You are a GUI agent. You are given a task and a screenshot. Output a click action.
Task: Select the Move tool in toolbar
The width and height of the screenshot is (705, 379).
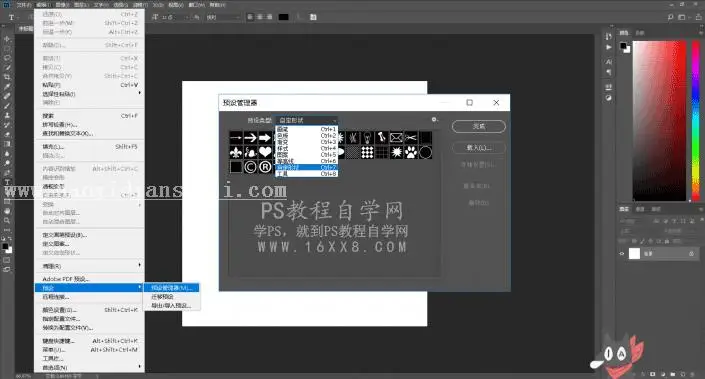[x=7, y=39]
